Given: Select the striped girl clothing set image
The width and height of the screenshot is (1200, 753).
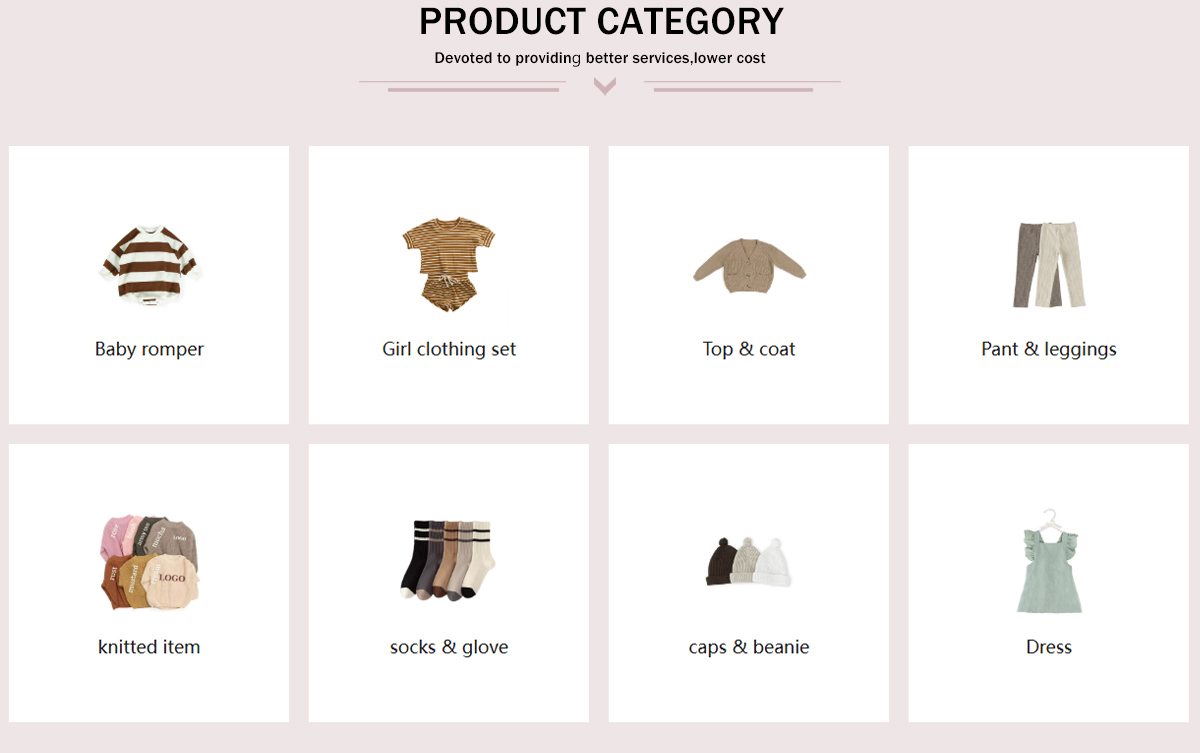Looking at the screenshot, I should [449, 265].
